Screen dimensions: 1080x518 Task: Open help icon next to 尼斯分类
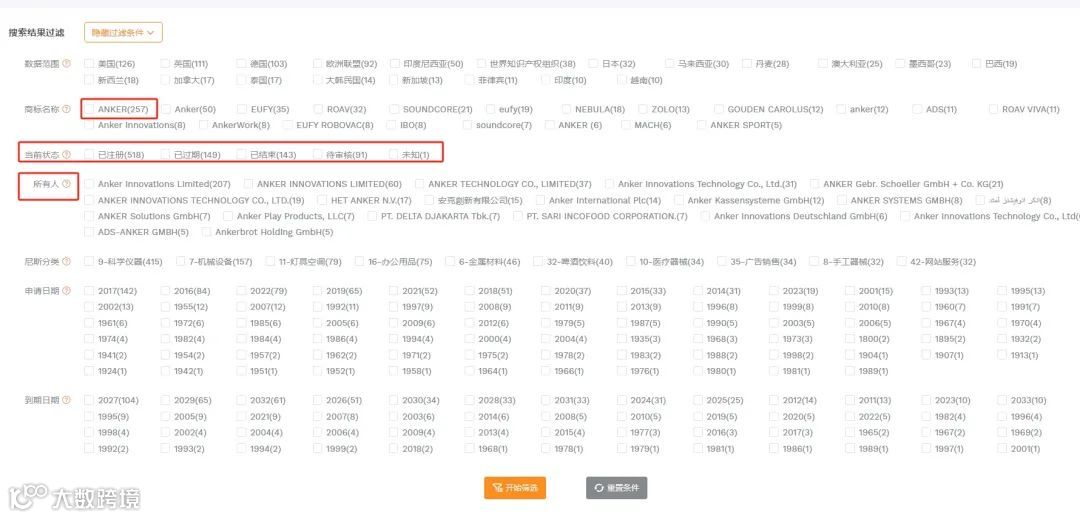tap(67, 262)
